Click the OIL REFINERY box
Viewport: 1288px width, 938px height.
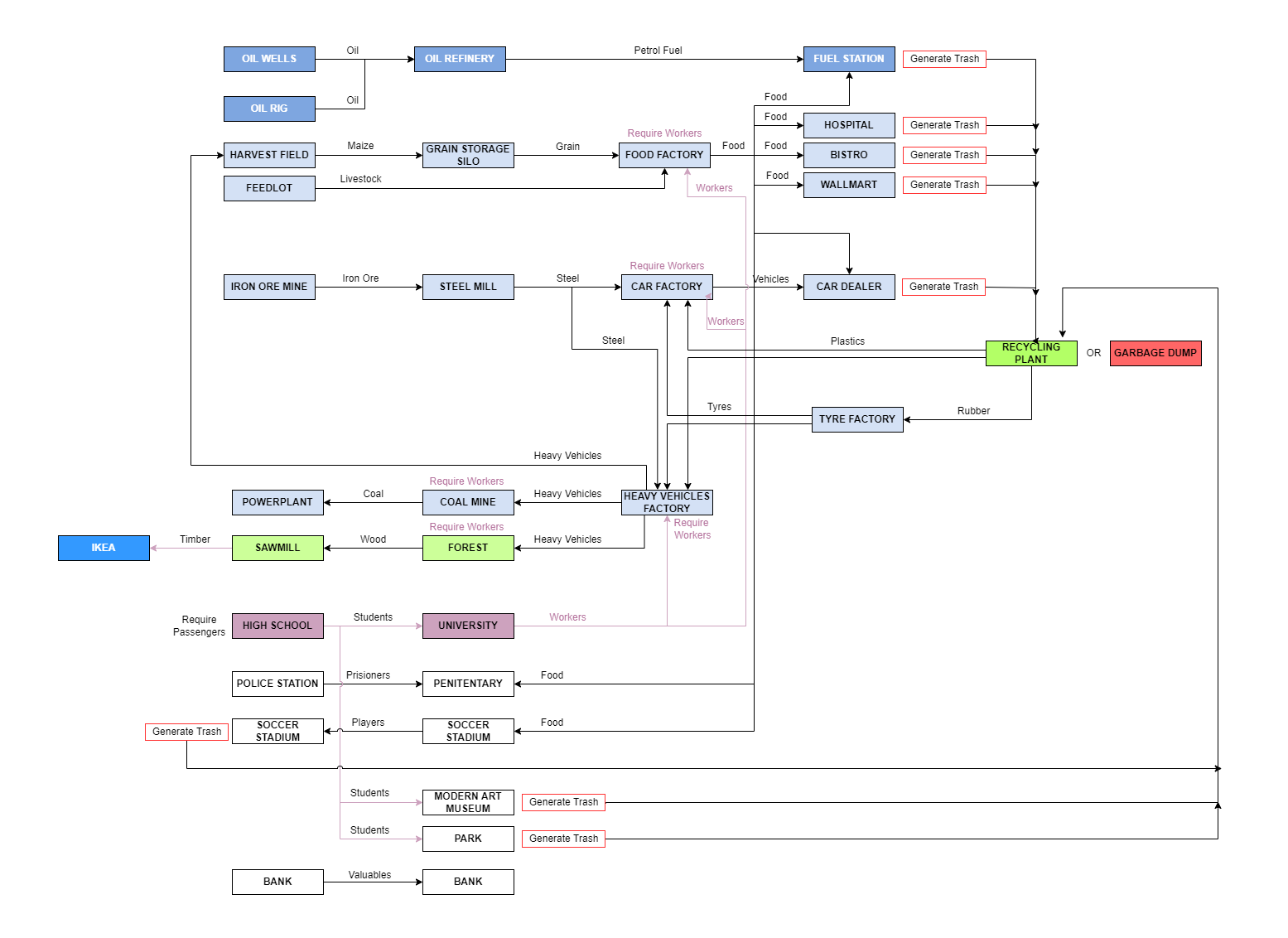click(x=460, y=59)
